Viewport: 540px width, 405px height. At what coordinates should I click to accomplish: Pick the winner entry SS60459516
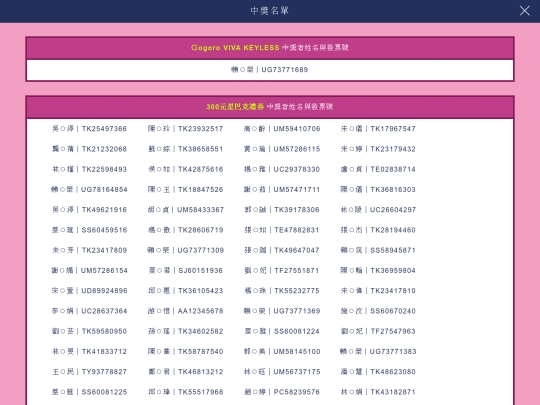pos(90,230)
